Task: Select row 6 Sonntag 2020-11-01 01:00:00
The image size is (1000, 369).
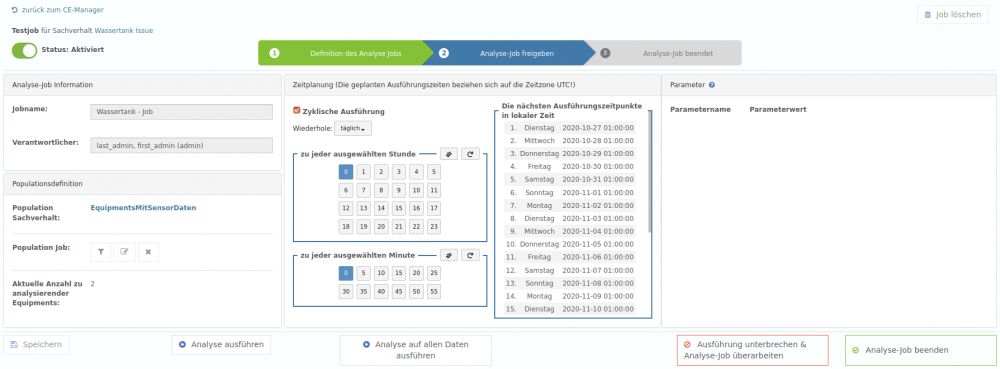Action: tap(570, 192)
